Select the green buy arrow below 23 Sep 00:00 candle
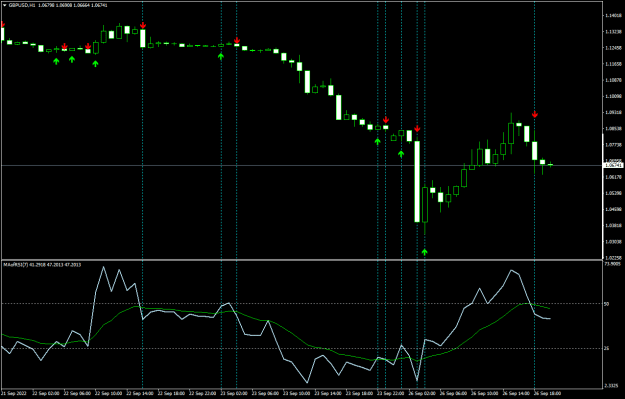The height and width of the screenshot is (399, 625). pos(221,56)
